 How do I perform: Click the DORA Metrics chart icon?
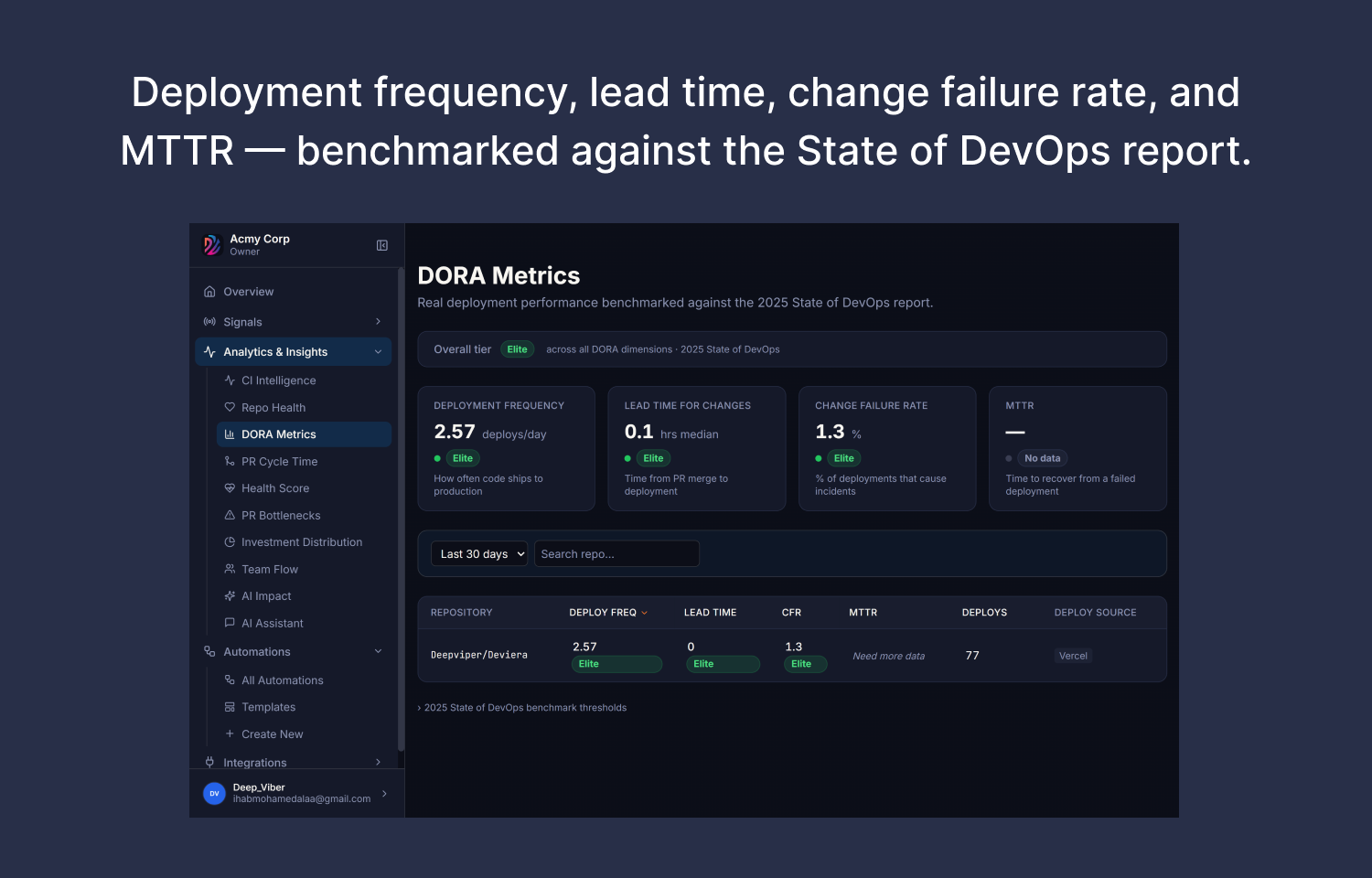point(230,434)
